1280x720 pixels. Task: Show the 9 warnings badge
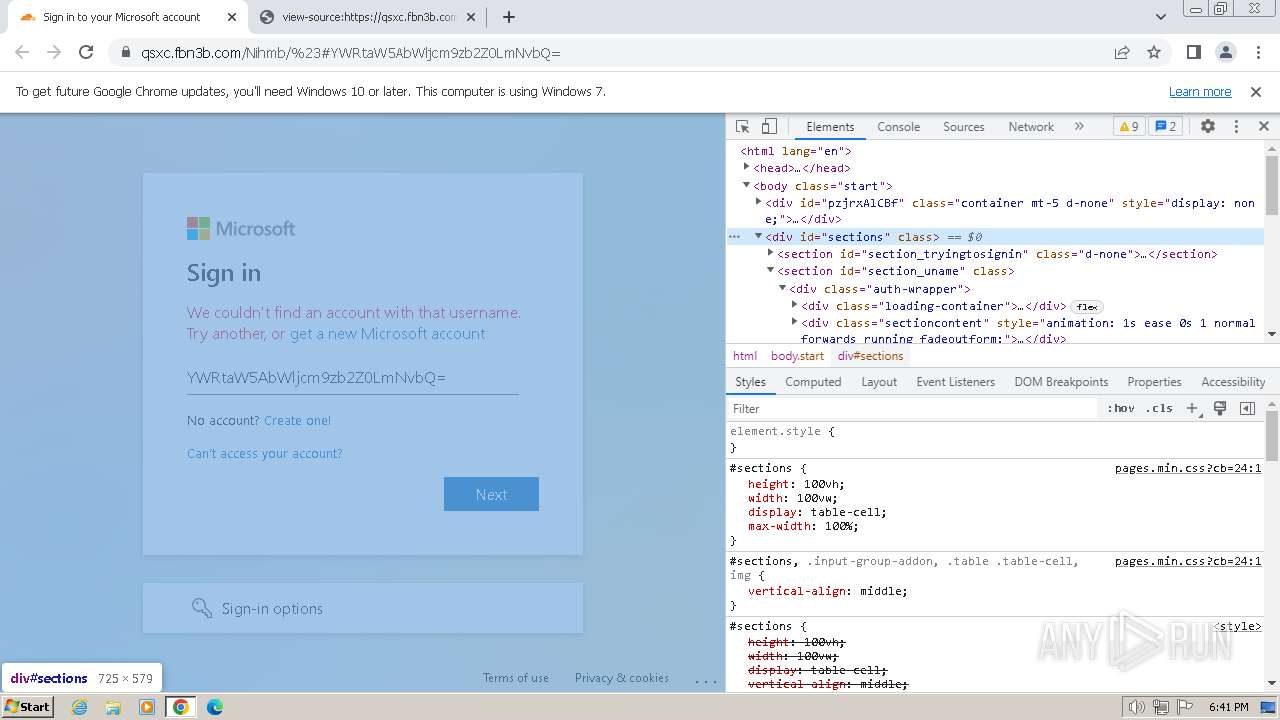1129,127
